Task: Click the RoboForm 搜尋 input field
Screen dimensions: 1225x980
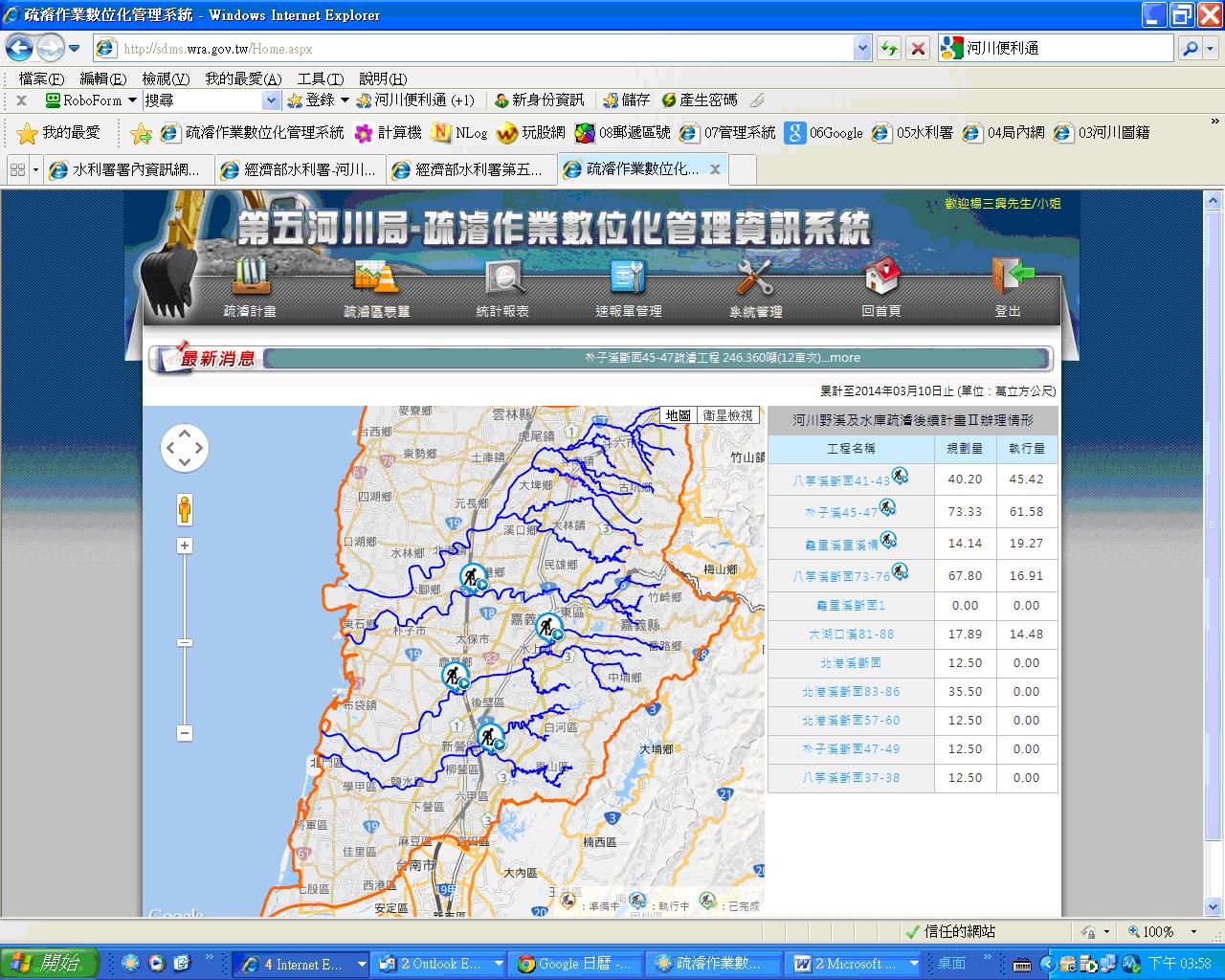Action: point(202,100)
